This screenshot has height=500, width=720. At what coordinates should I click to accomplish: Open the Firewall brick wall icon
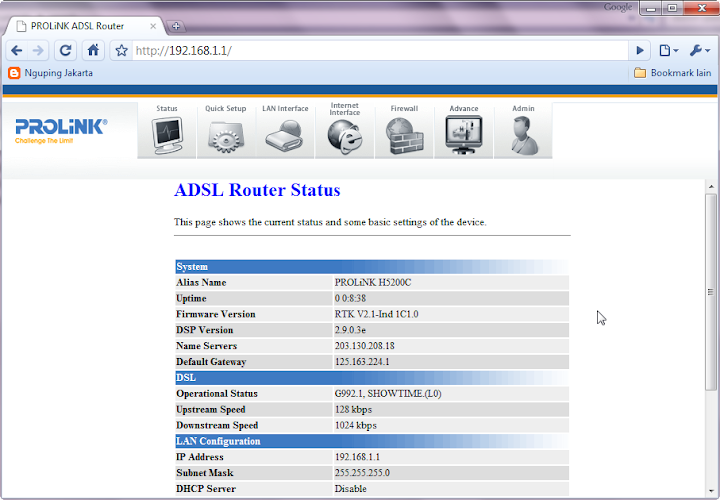404,136
